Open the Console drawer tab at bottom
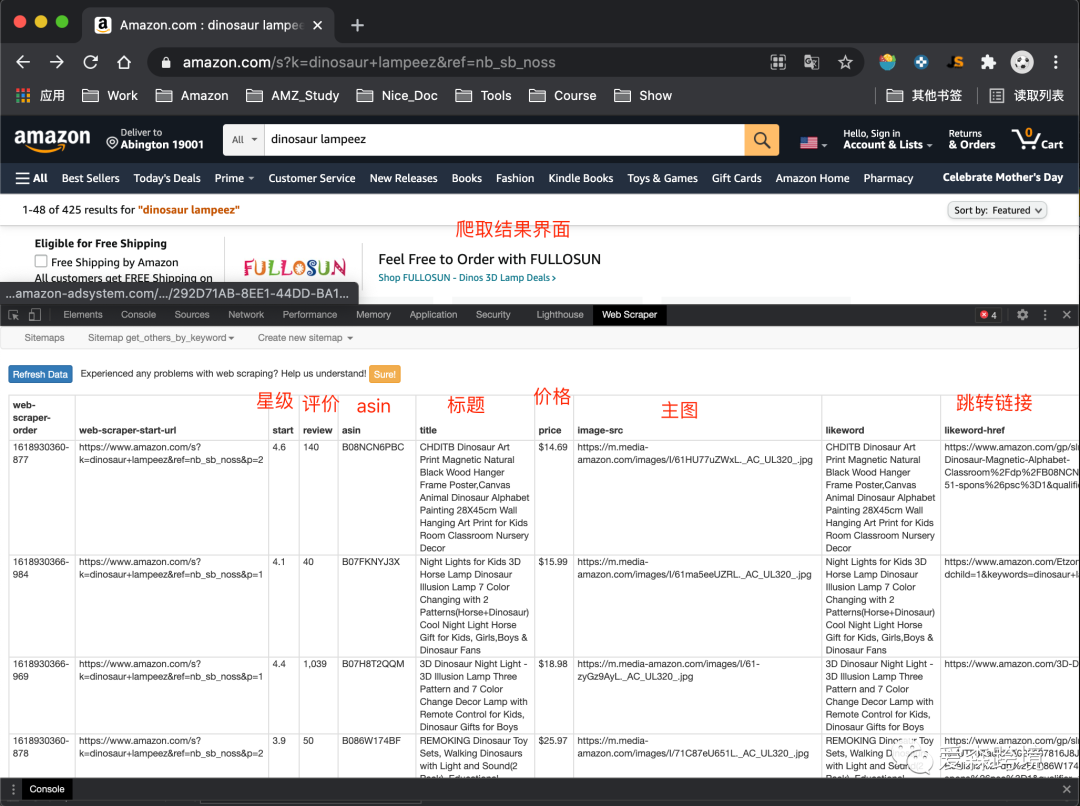Viewport: 1080px width, 806px height. point(47,789)
